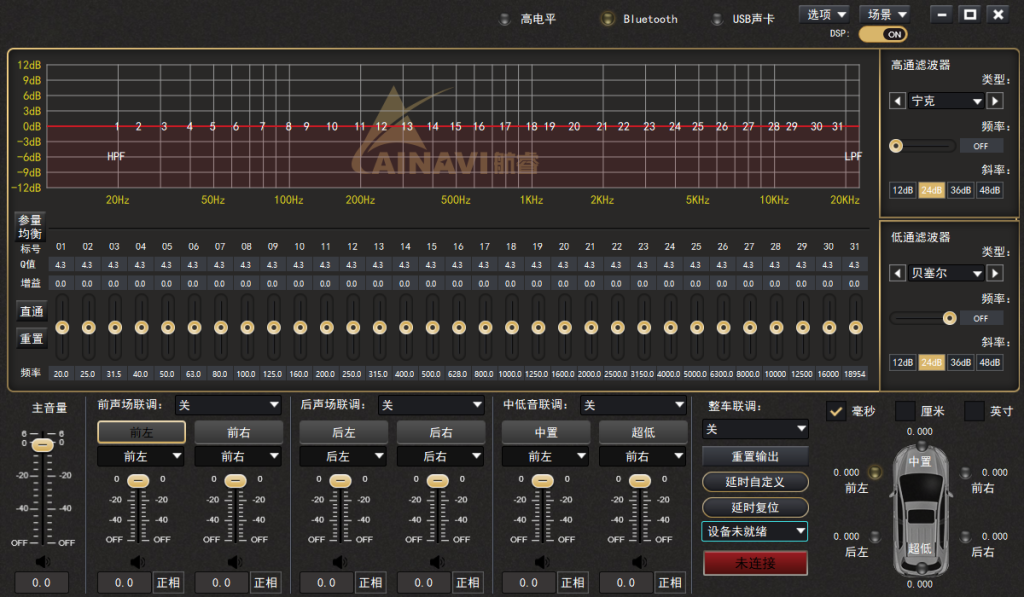
Task: Click next arrow for high-pass filter type
Action: pos(995,101)
